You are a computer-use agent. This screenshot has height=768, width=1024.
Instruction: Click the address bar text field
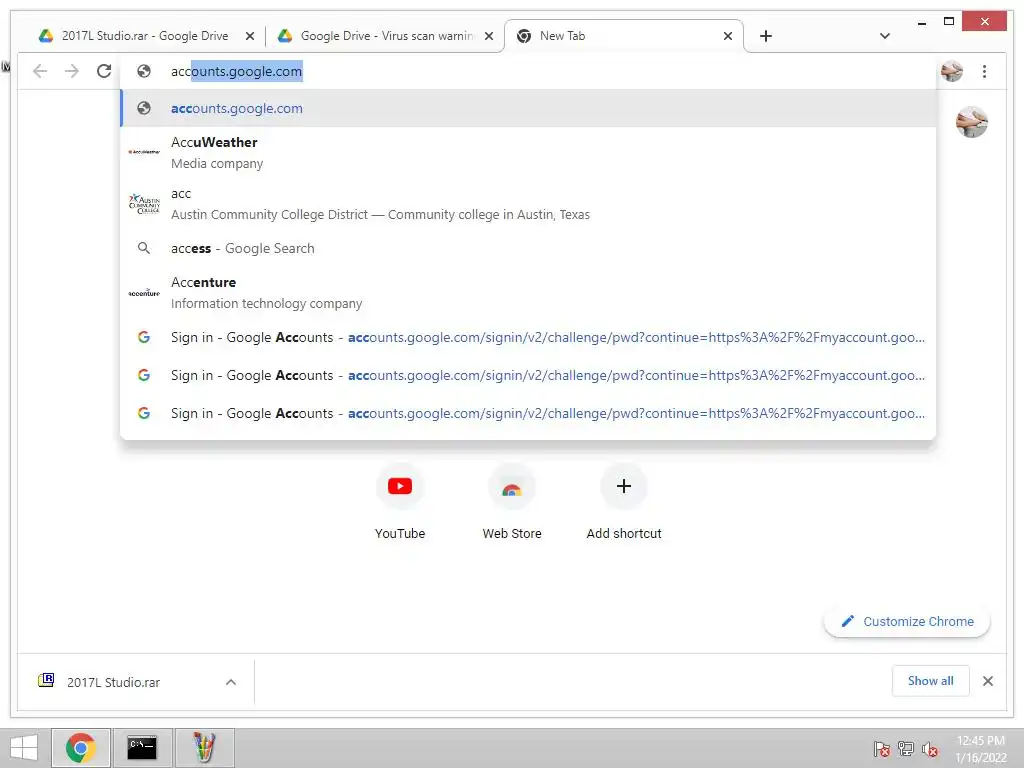(528, 71)
